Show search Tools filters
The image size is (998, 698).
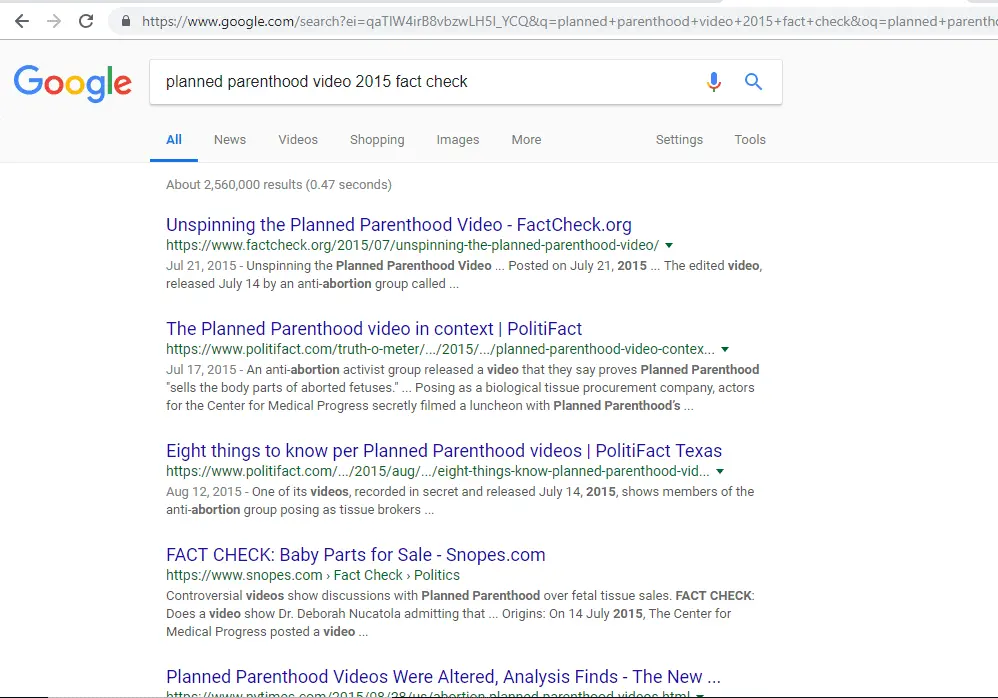coord(750,140)
